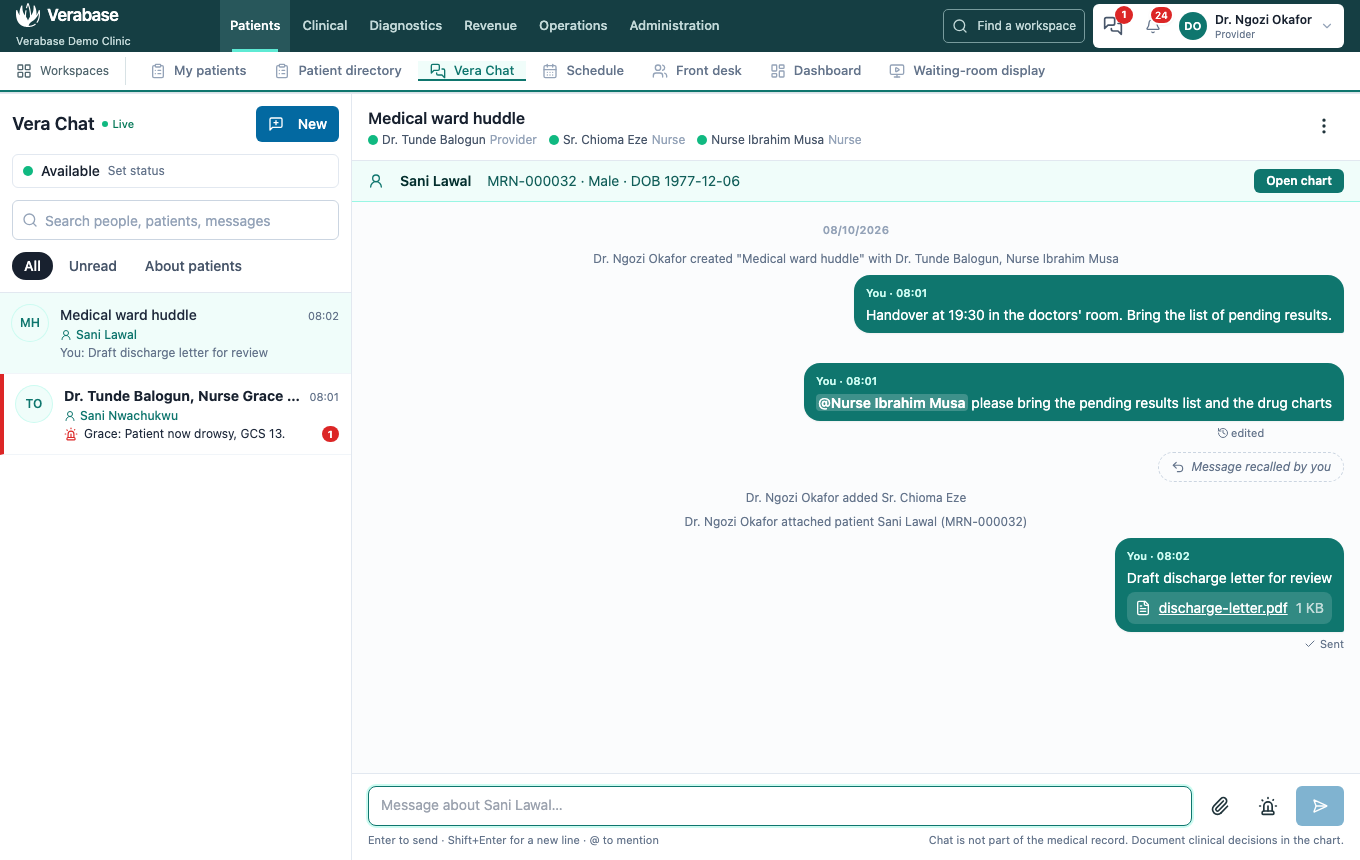Select the All filter pill
The image size is (1360, 860).
(x=32, y=266)
